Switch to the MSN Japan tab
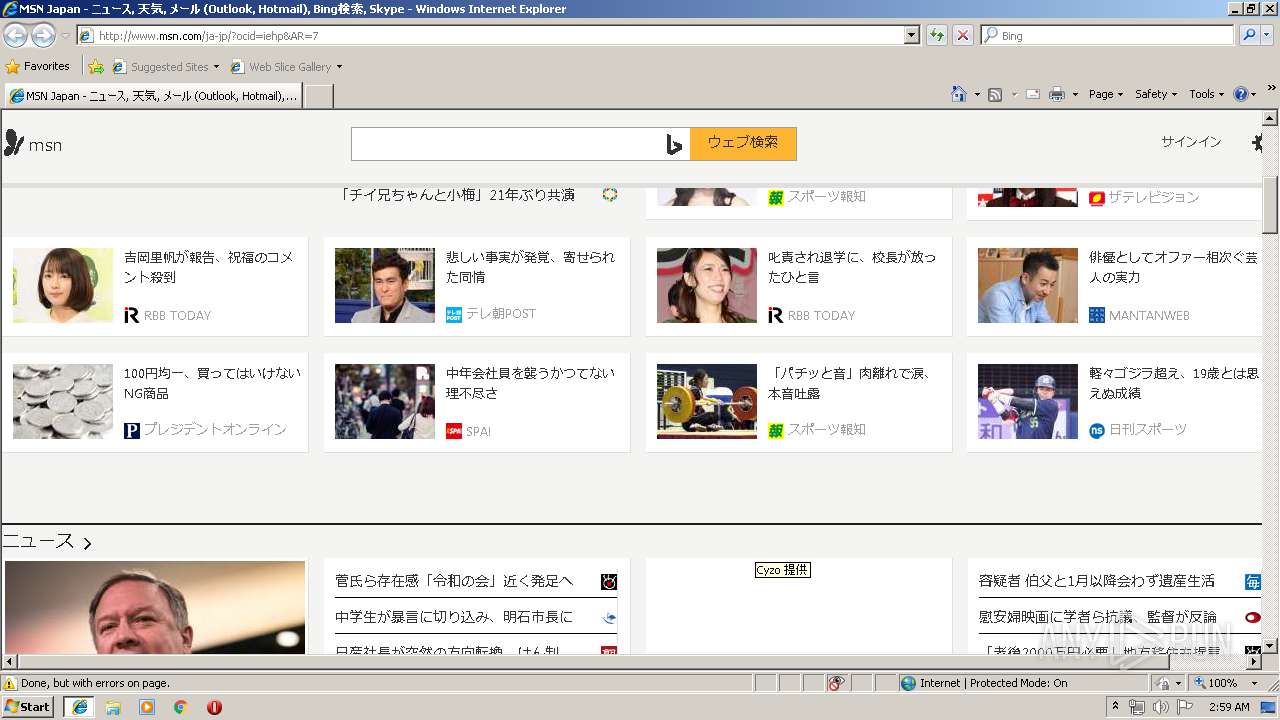Viewport: 1280px width, 720px height. click(153, 96)
